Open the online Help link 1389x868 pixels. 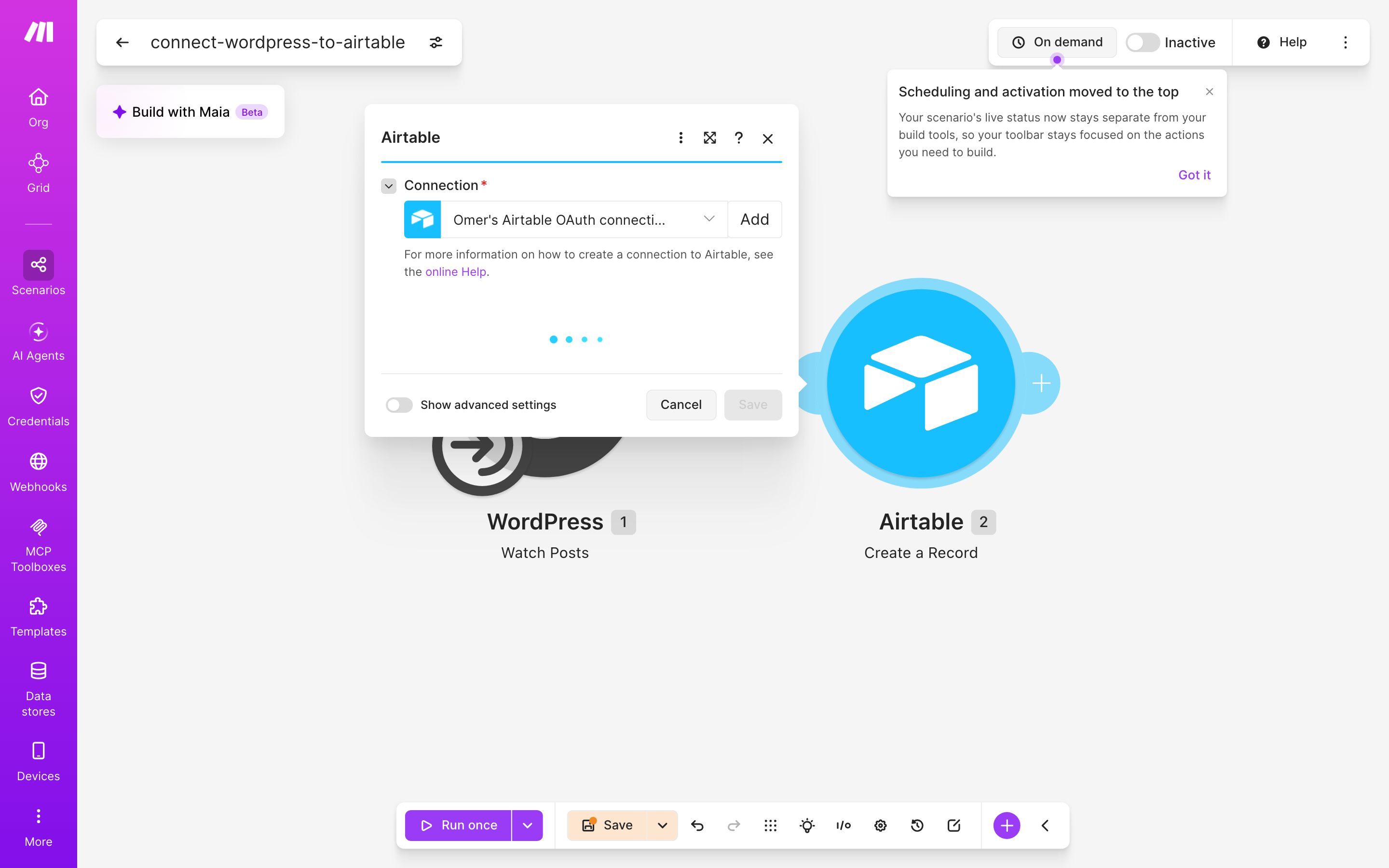pos(456,271)
